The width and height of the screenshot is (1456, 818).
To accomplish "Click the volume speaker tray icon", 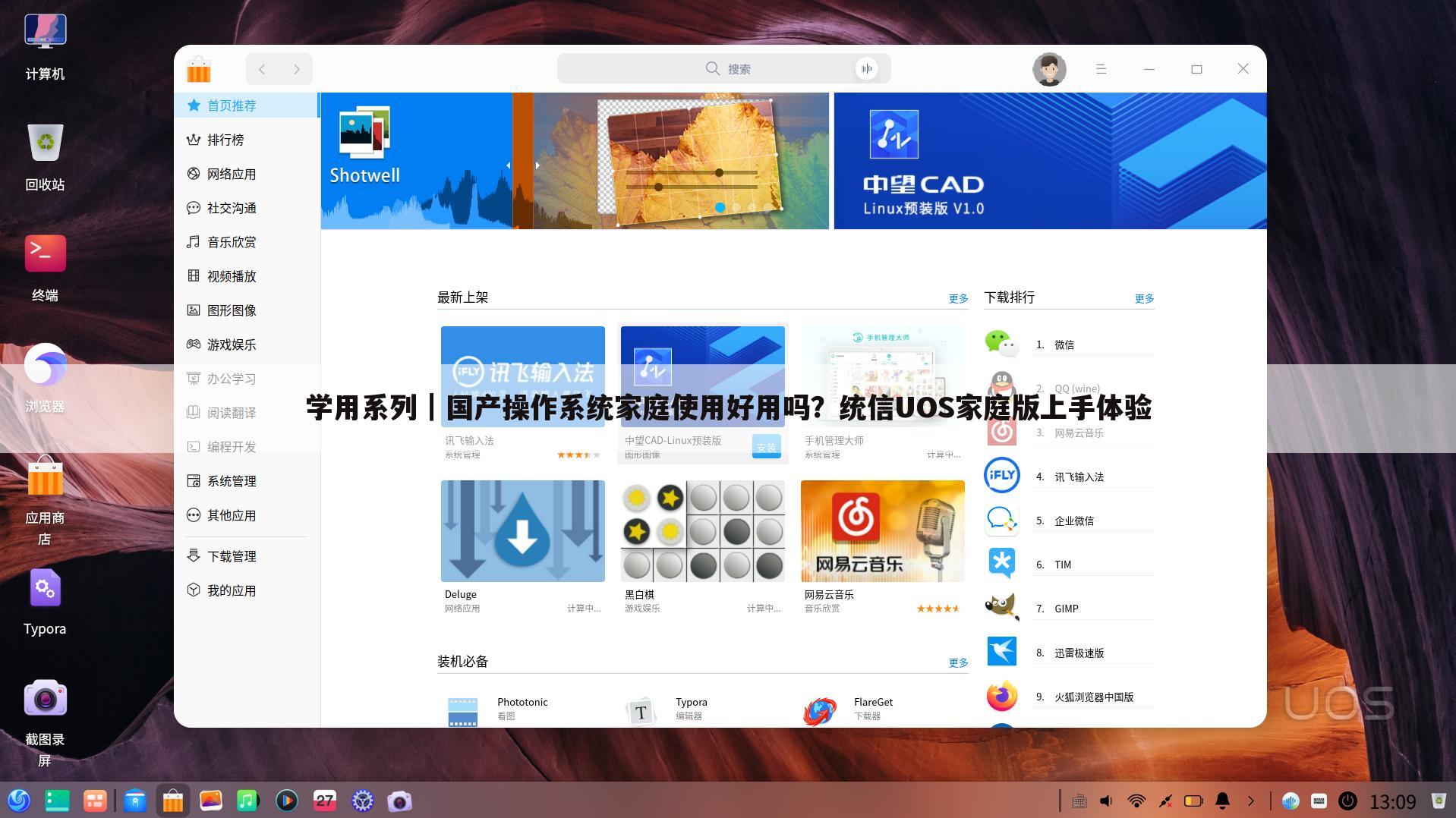I will pos(1107,801).
